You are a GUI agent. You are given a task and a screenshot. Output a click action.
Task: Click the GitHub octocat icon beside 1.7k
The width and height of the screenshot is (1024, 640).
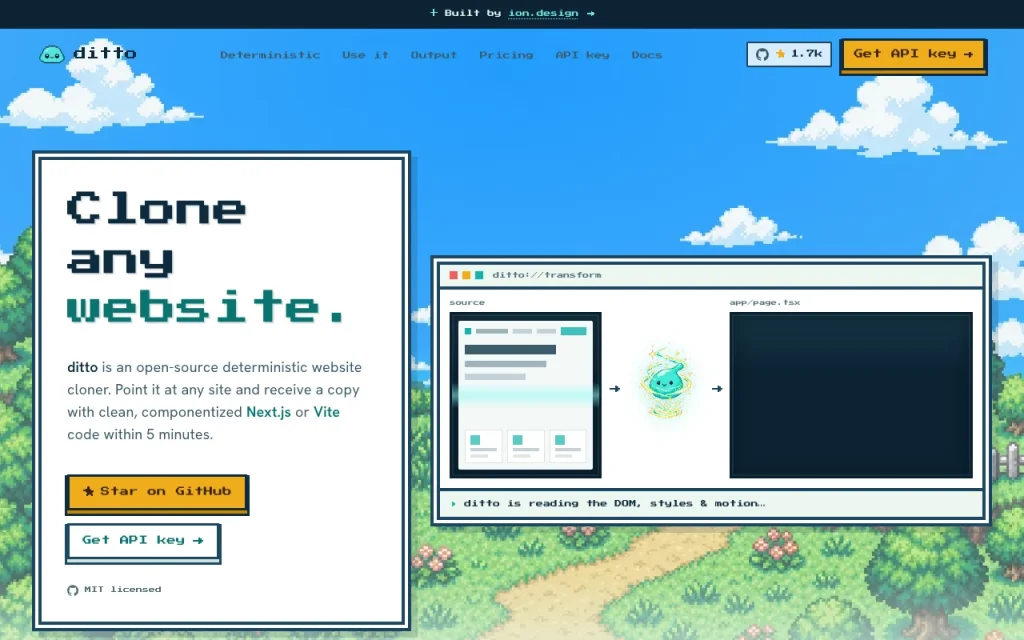pos(762,54)
